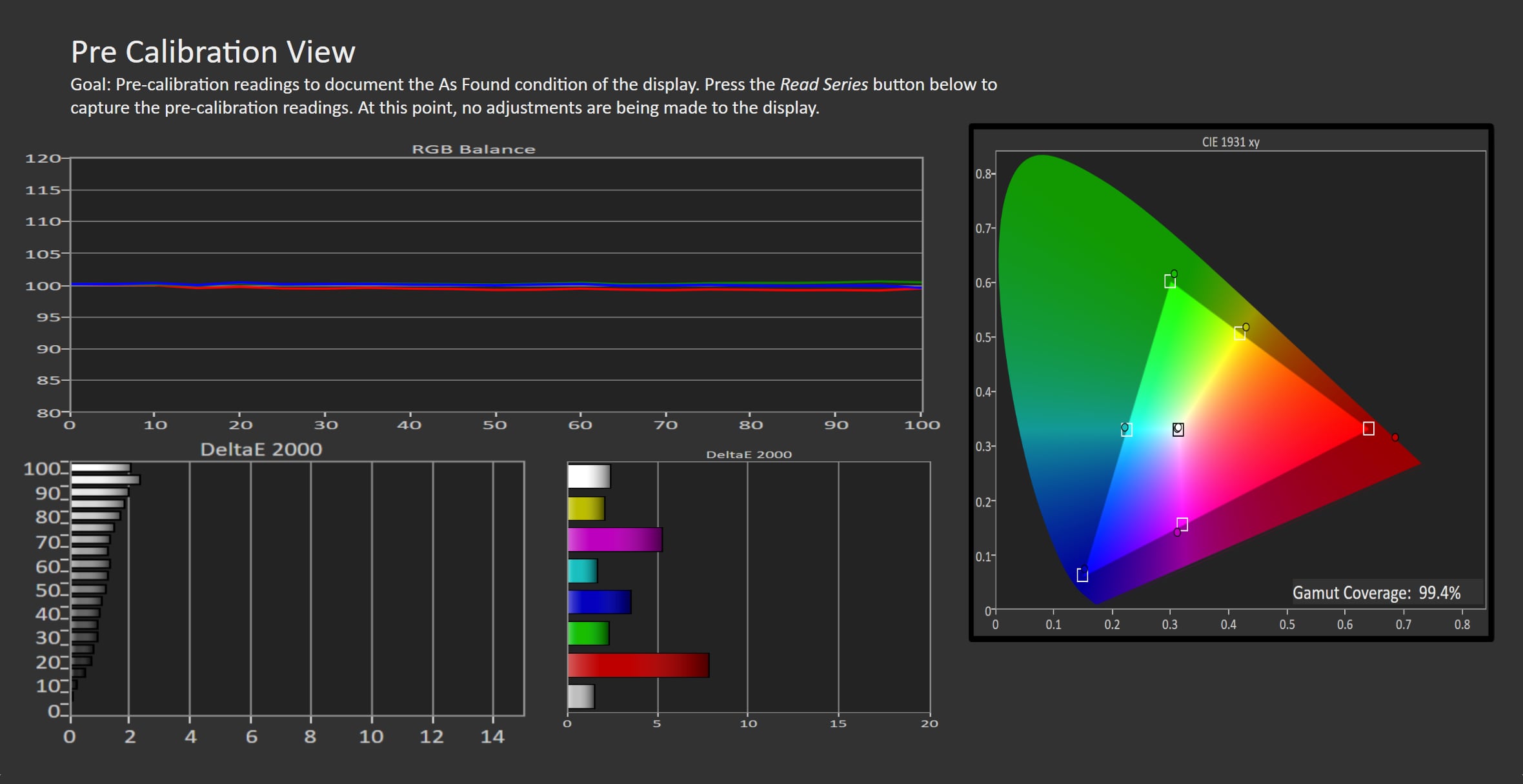The image size is (1523, 784).
Task: Click the large DeltaE 2000 grayscale chart title
Action: point(261,449)
